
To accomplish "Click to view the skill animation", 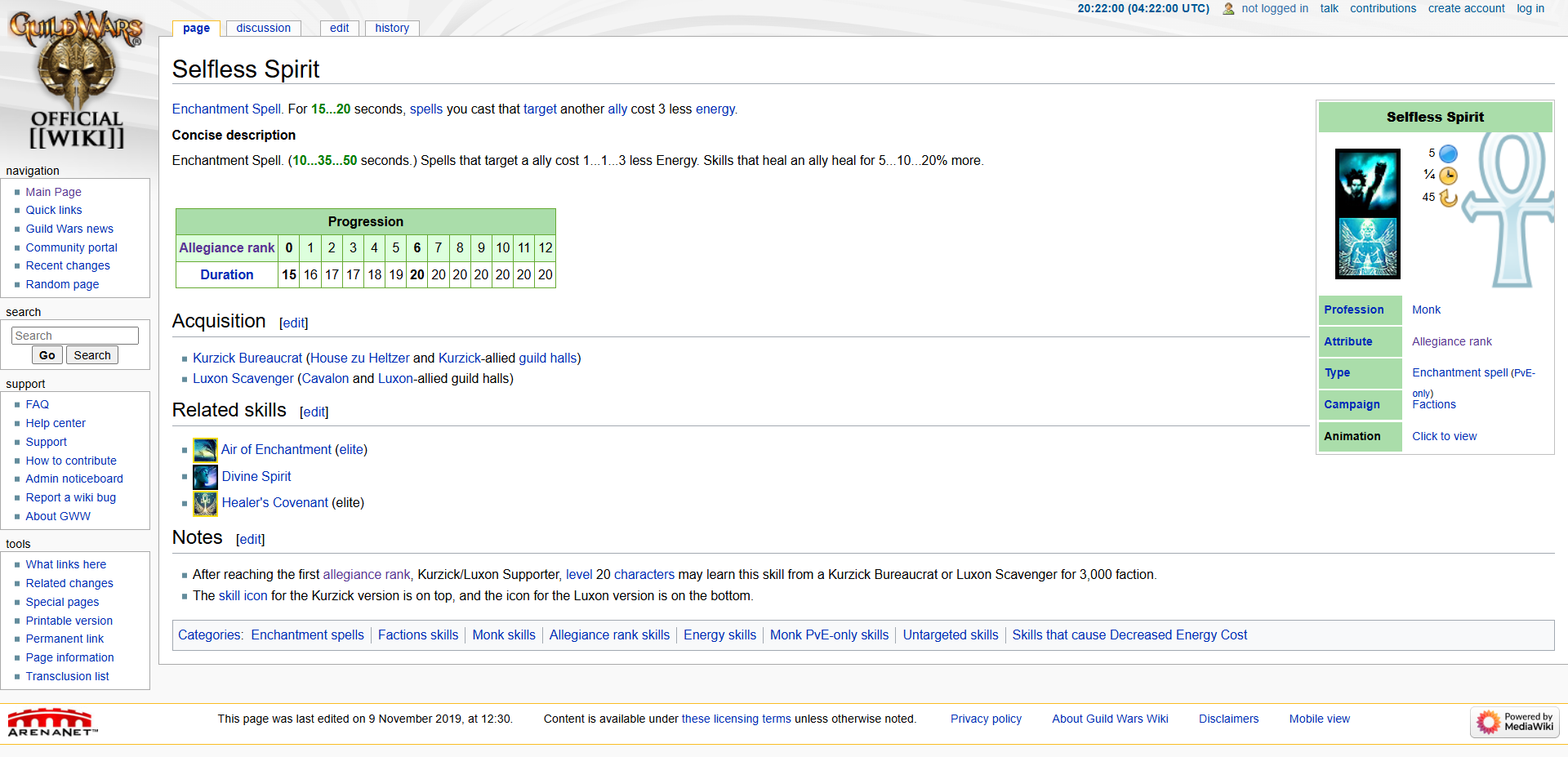I will 1444,436.
